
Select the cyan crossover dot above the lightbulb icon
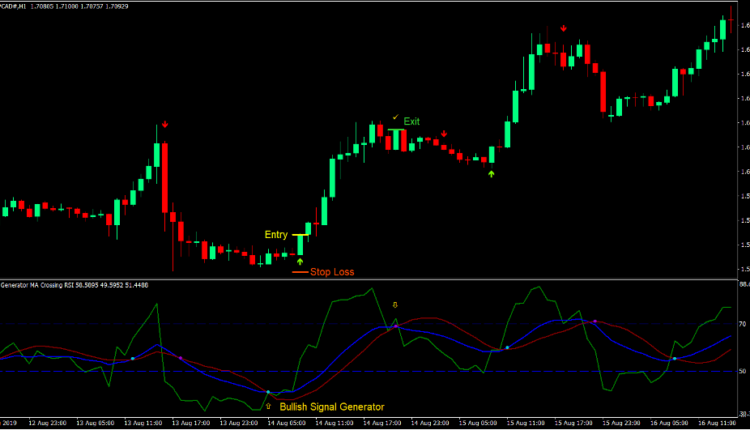click(x=268, y=392)
